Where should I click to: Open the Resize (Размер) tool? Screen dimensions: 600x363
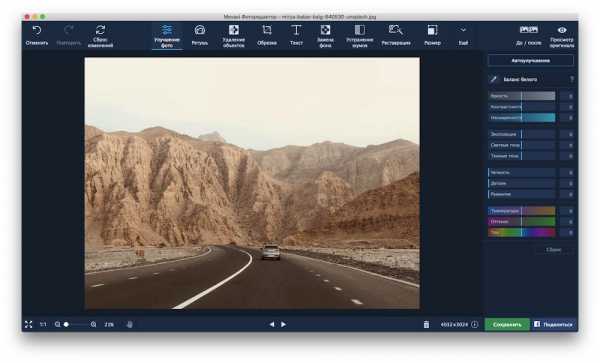(x=432, y=35)
